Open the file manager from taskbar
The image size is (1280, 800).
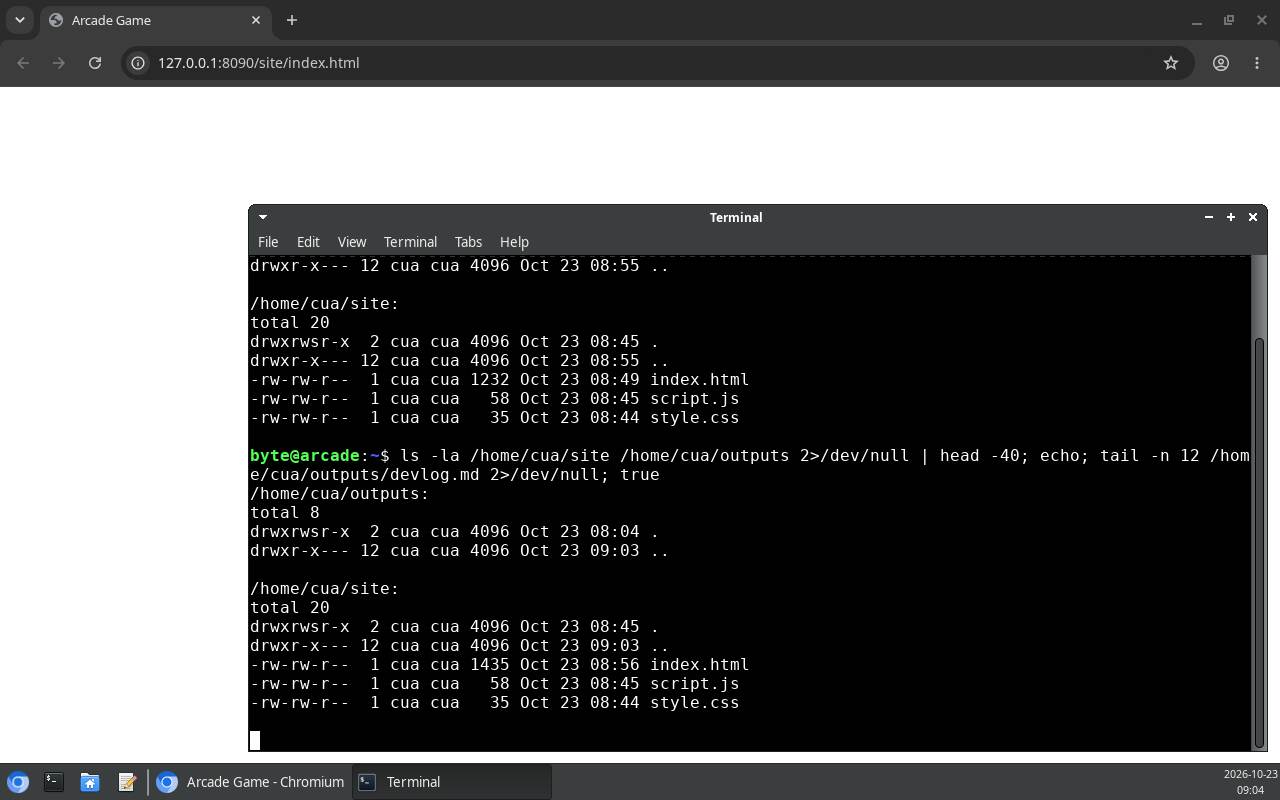click(x=90, y=782)
